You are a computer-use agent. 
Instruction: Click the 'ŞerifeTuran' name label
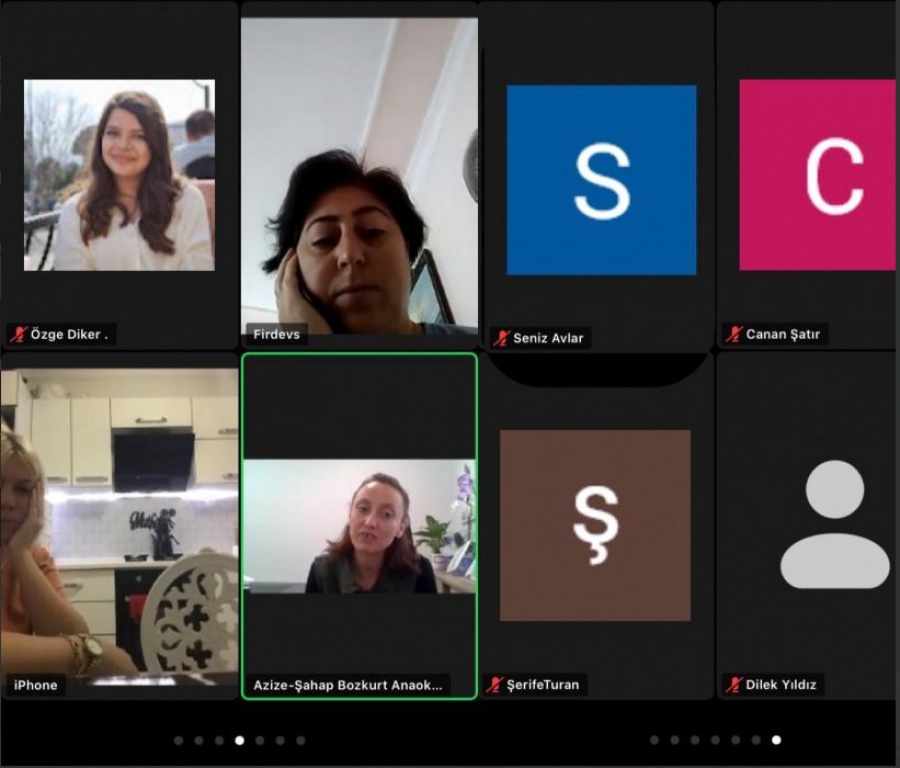(x=543, y=684)
